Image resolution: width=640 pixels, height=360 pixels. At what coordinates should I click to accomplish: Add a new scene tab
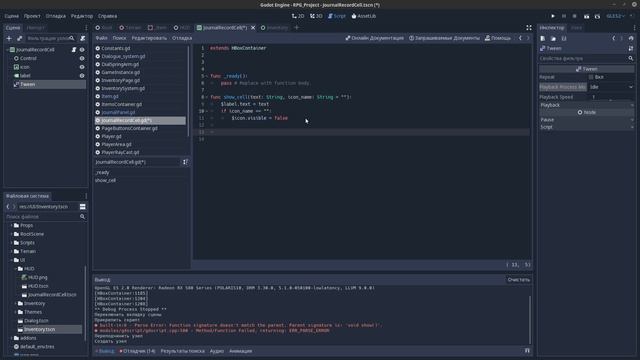point(297,28)
